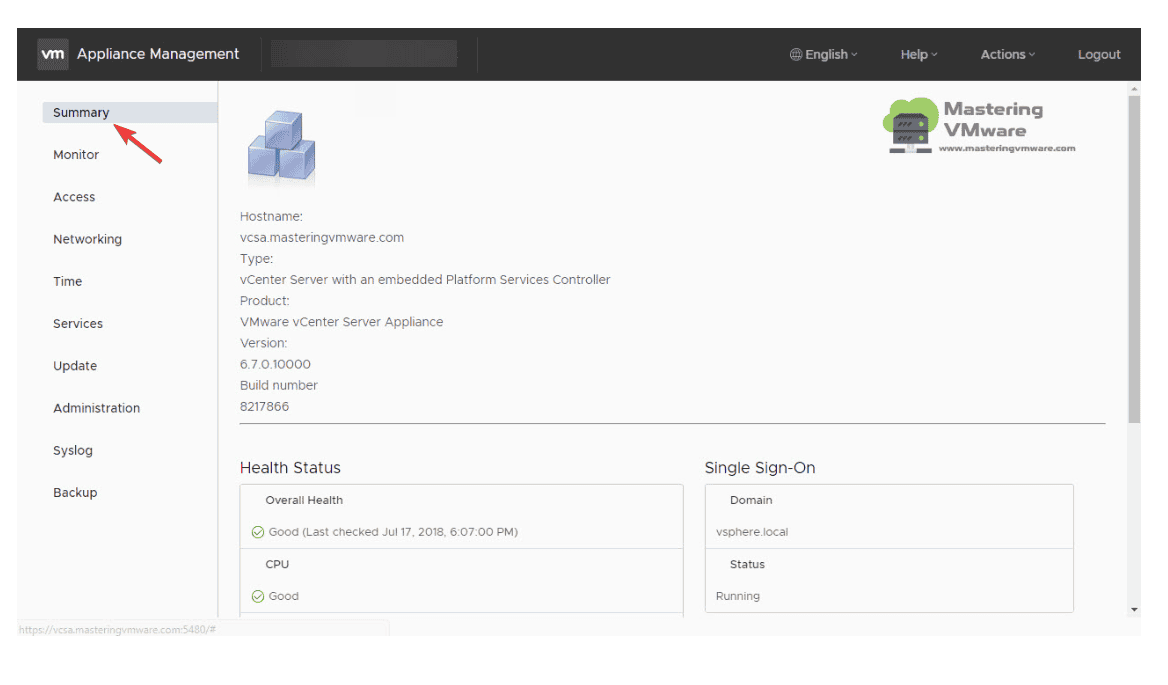Image resolution: width=1168 pixels, height=685 pixels.
Task: Log out using the Logout link
Action: point(1099,54)
